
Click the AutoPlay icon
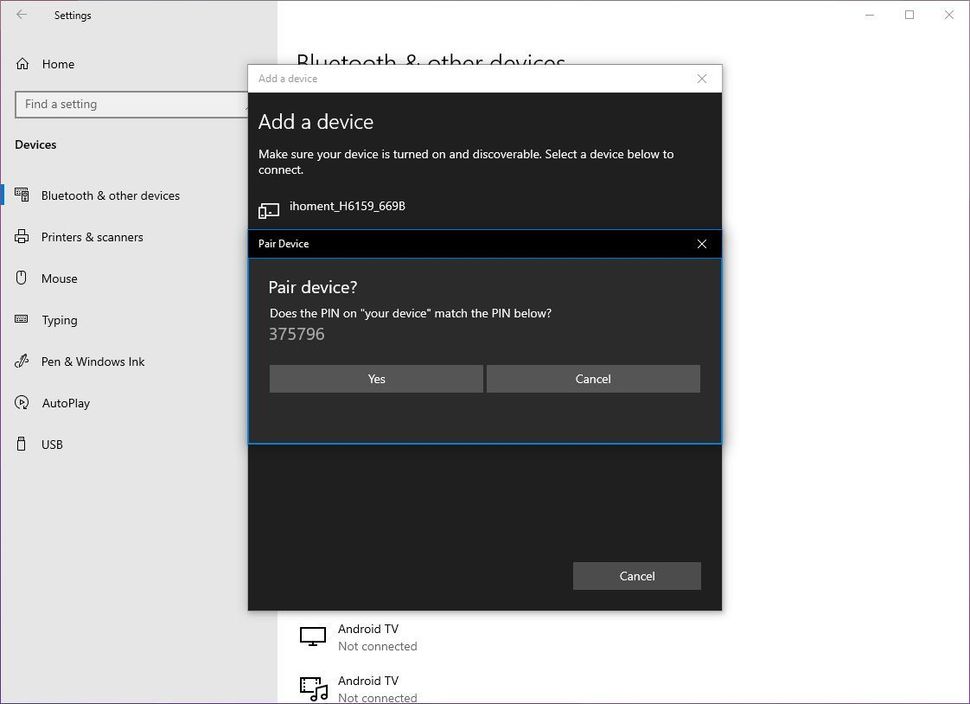[22, 403]
